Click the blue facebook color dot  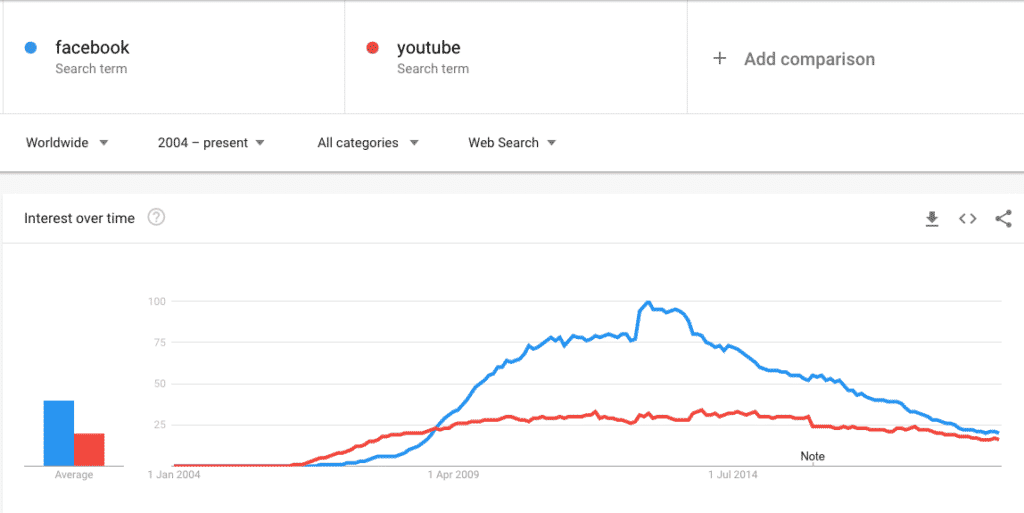click(x=31, y=47)
